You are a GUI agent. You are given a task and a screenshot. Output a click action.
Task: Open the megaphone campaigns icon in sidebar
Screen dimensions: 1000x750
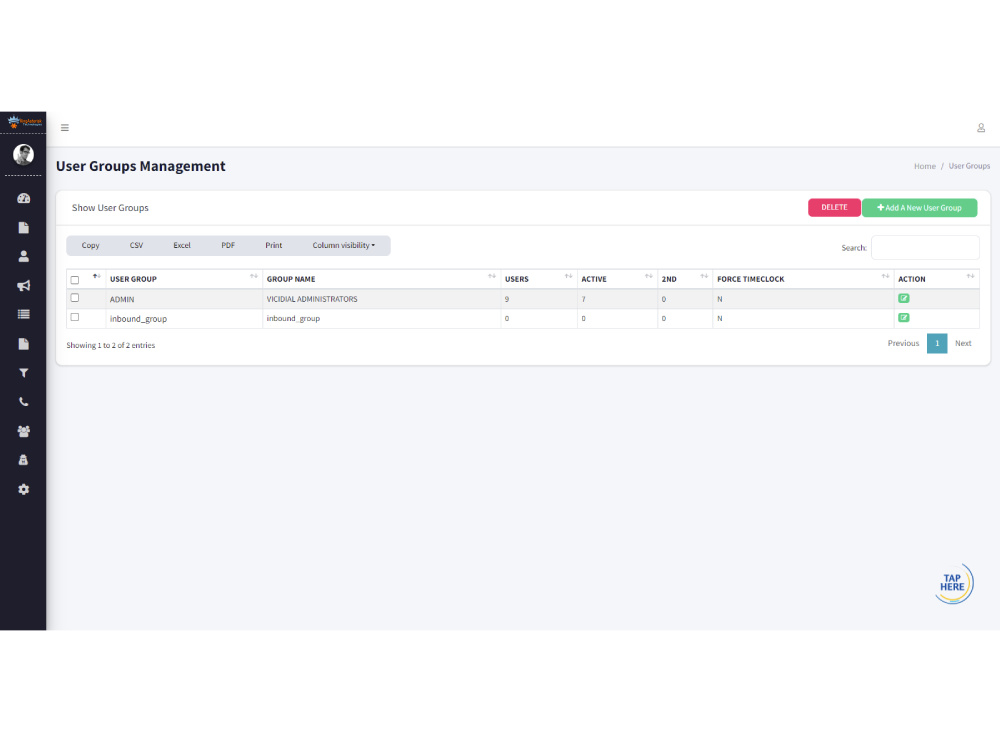[x=24, y=286]
